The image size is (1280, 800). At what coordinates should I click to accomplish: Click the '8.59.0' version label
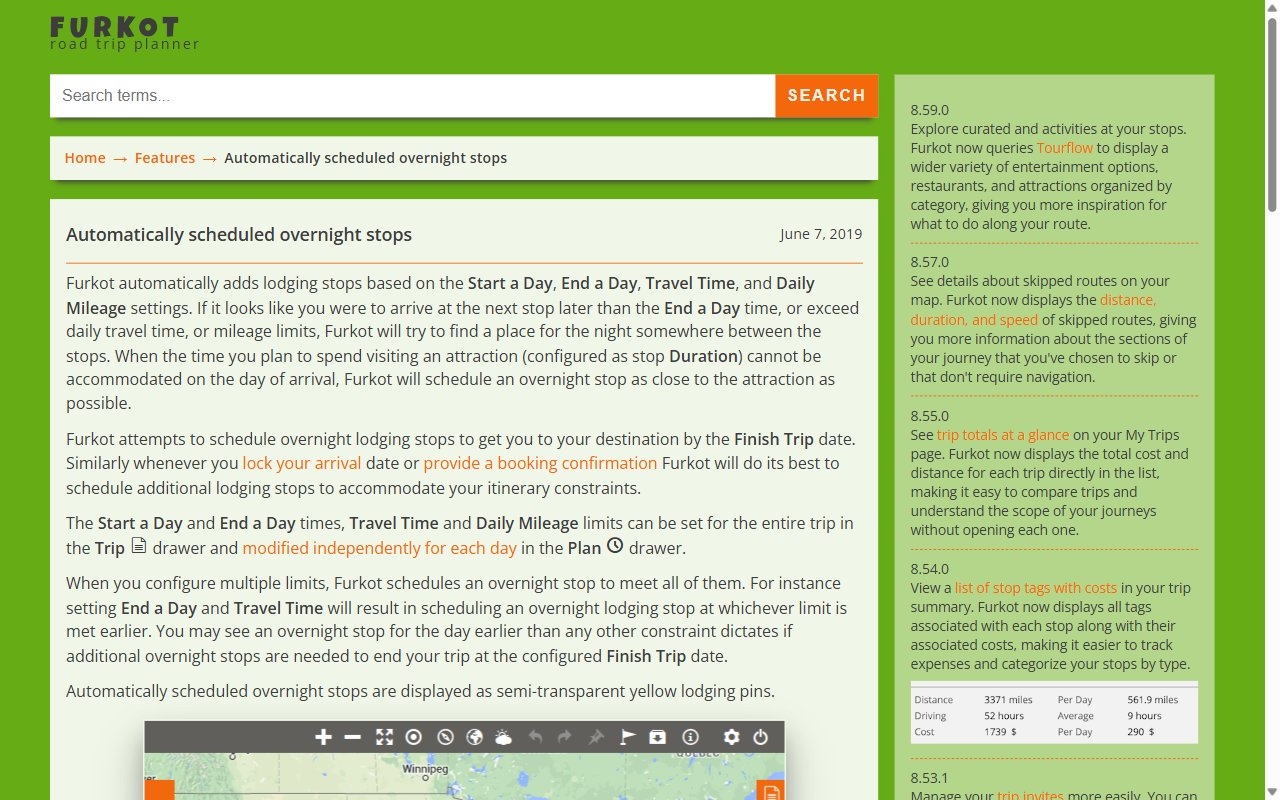click(x=929, y=110)
